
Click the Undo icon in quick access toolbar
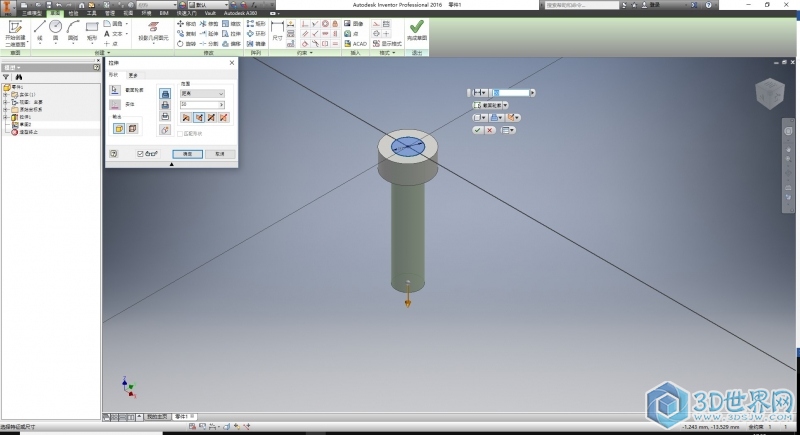click(x=59, y=5)
